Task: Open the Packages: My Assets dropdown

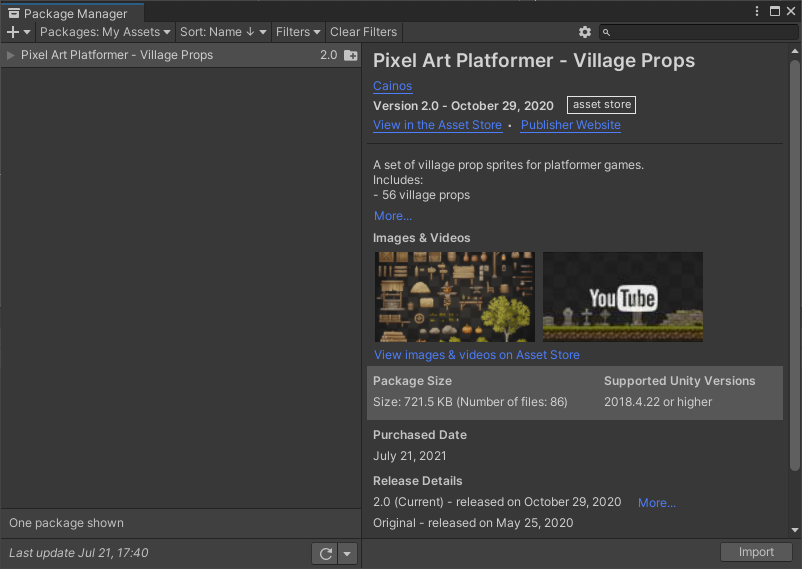Action: point(105,32)
